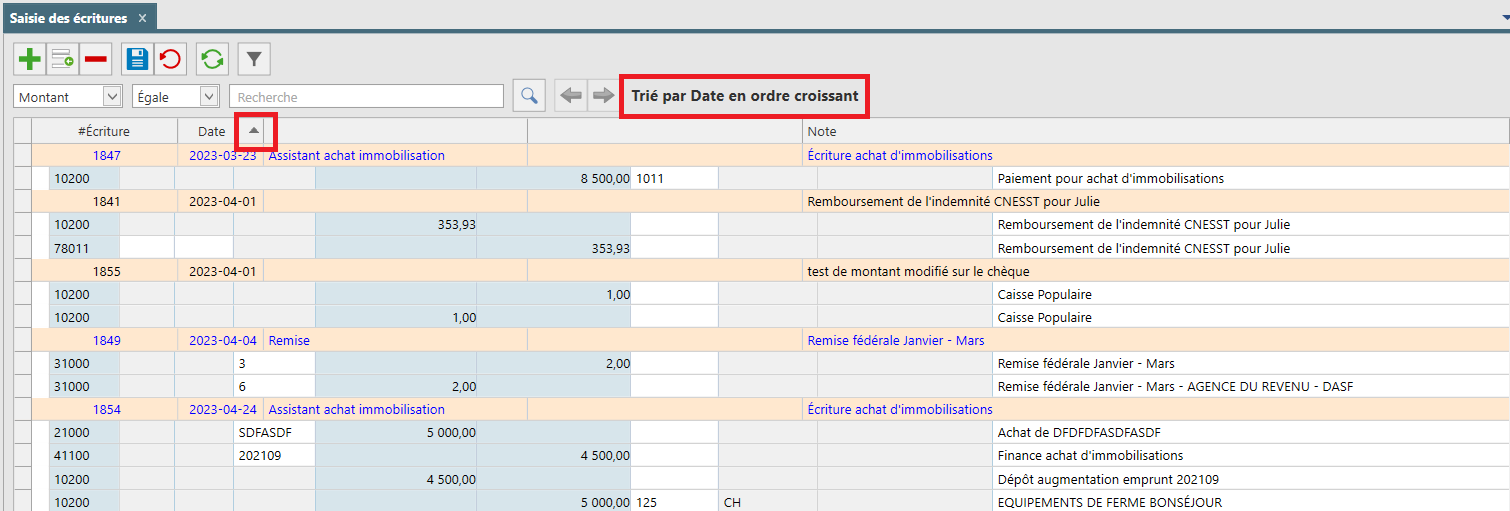Click note test de montant modifié sur le chèque

918,271
